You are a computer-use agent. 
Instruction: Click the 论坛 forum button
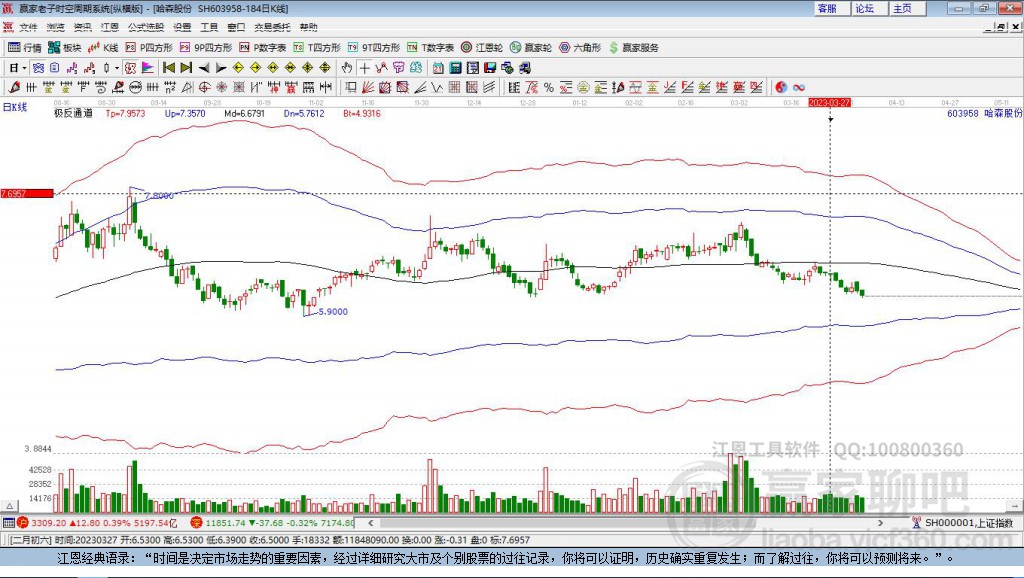(865, 8)
